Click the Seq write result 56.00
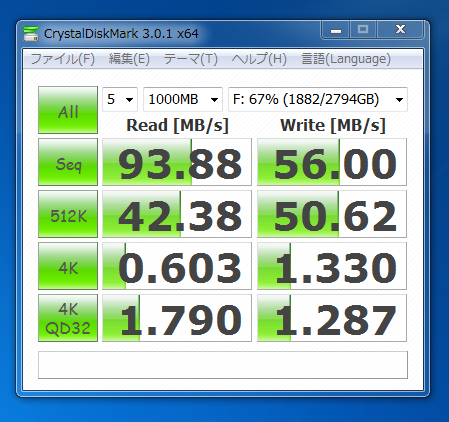 pyautogui.click(x=332, y=162)
